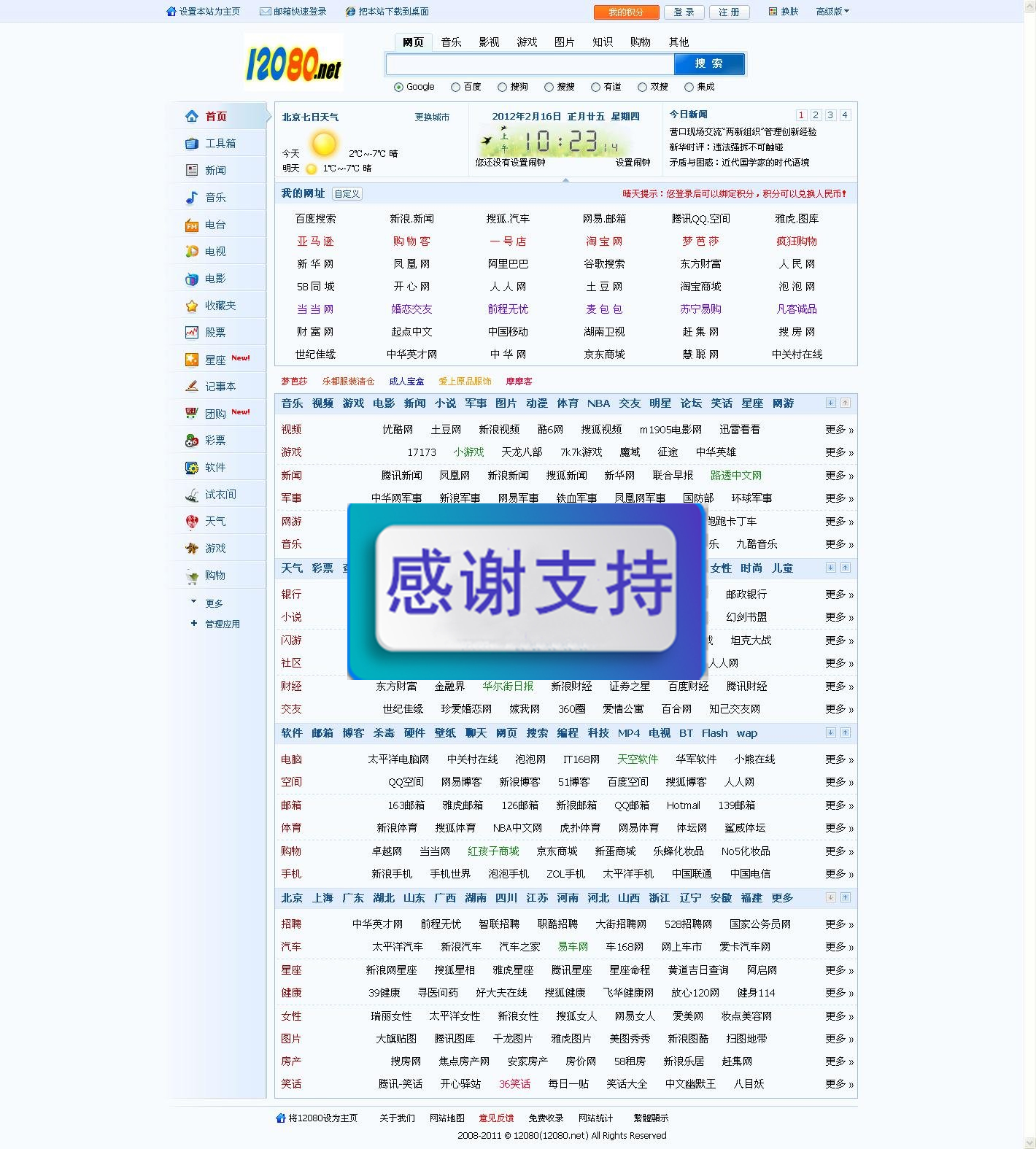The width and height of the screenshot is (1036, 1149).
Task: Open the 高级版 dropdown at top right
Action: [832, 12]
